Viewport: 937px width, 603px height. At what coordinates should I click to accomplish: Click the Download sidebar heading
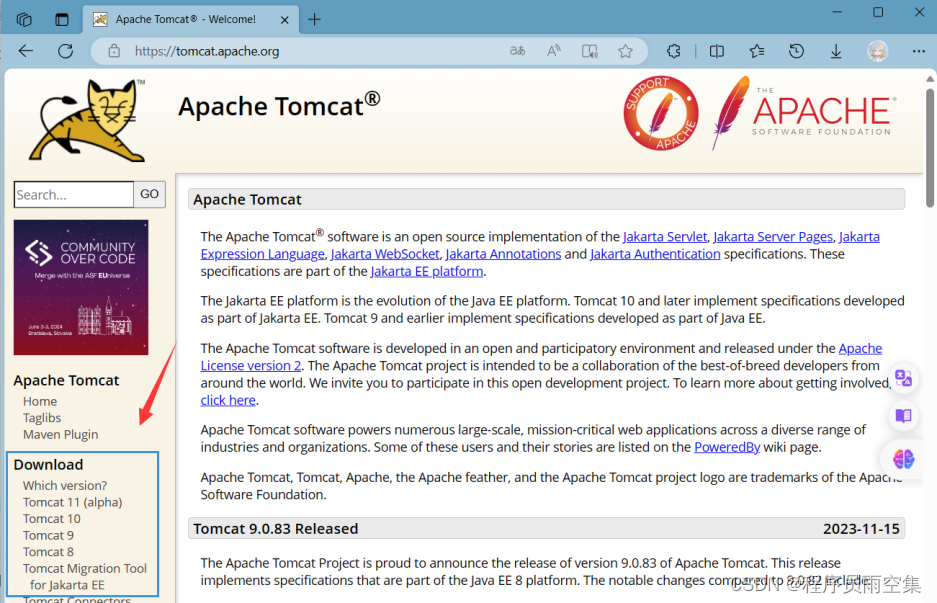click(x=48, y=465)
